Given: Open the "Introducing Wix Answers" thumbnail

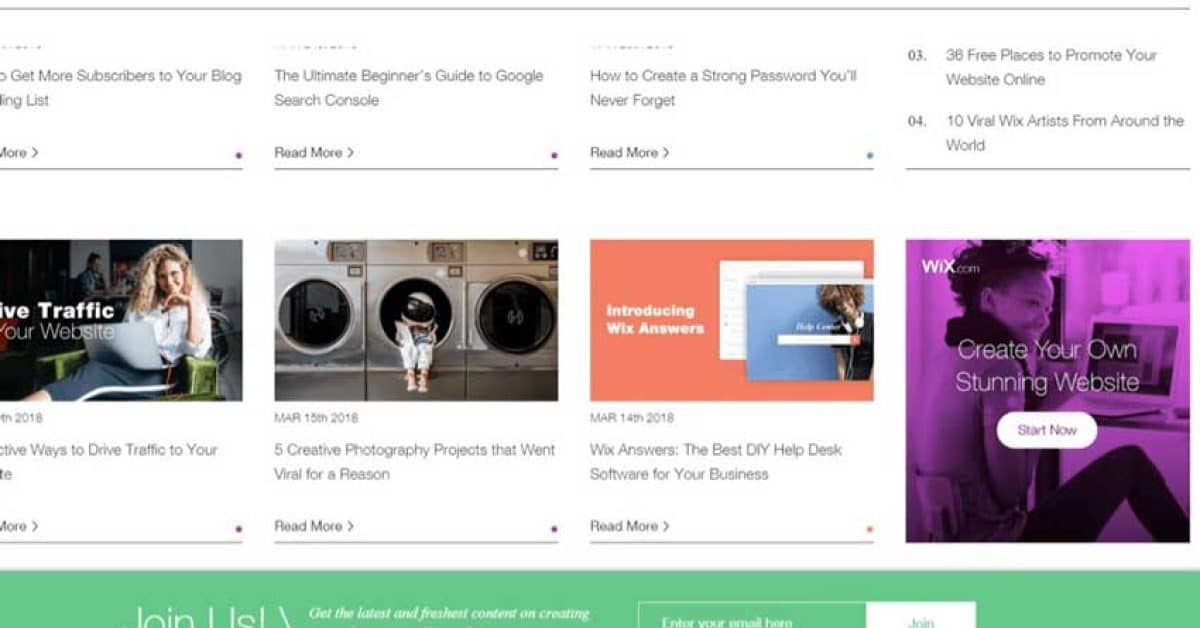Looking at the screenshot, I should 731,320.
